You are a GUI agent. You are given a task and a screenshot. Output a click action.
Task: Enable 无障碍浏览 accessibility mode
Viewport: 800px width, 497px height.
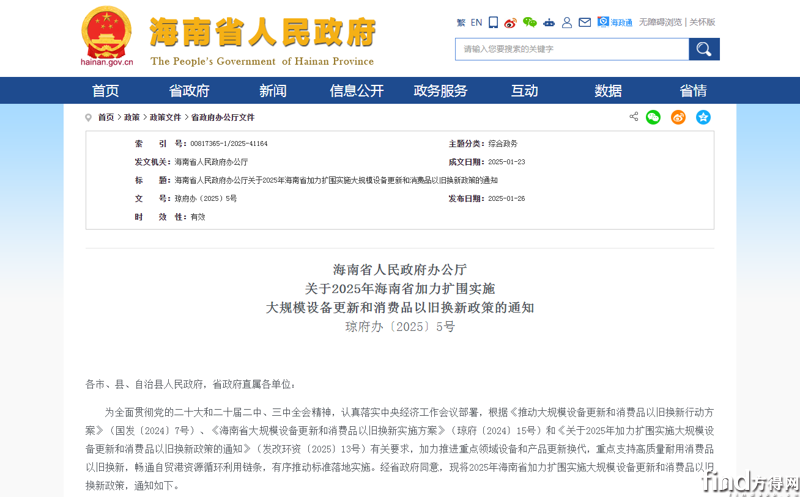pos(660,22)
